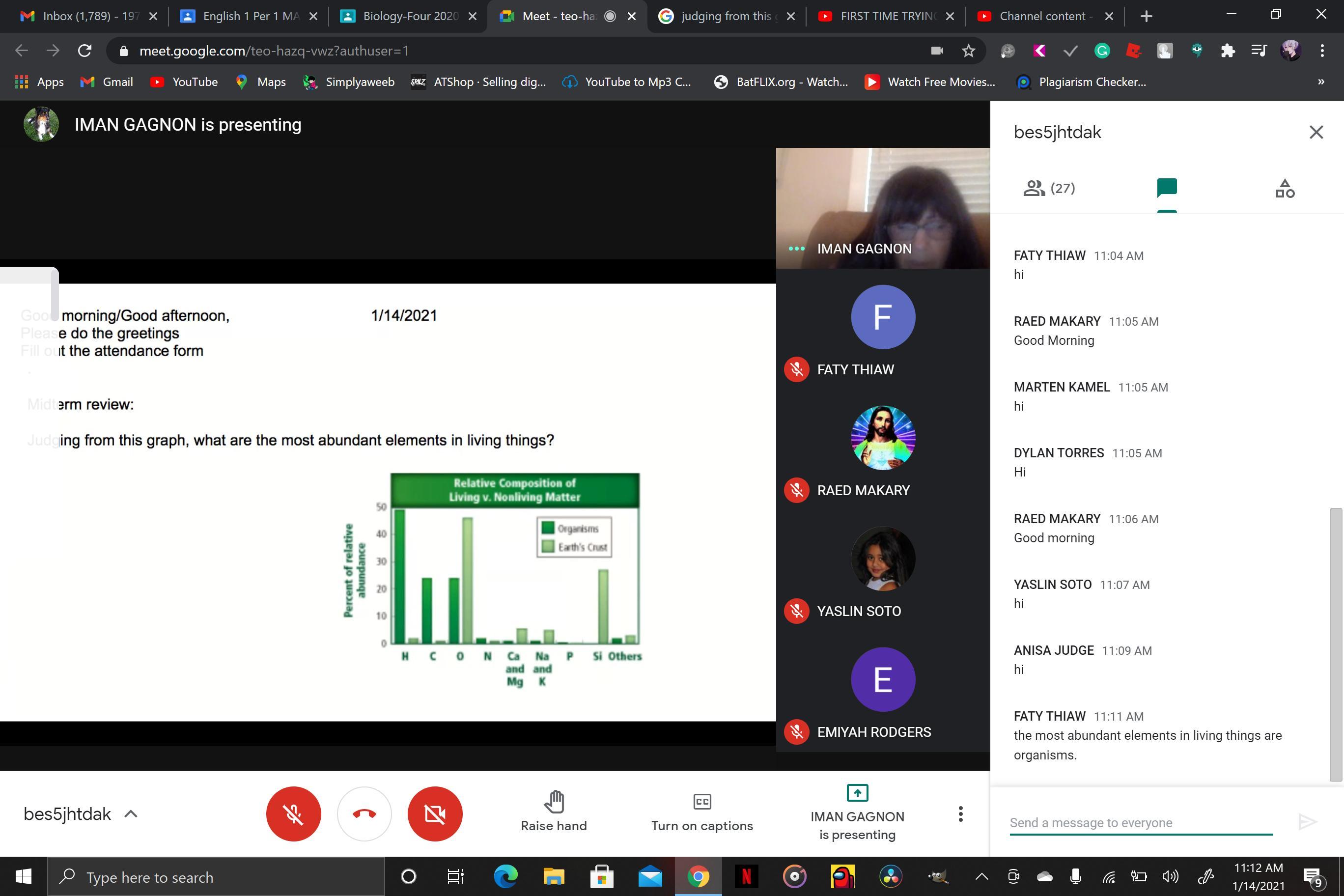Toggle microphone mute button
The image size is (1344, 896).
coord(293,813)
